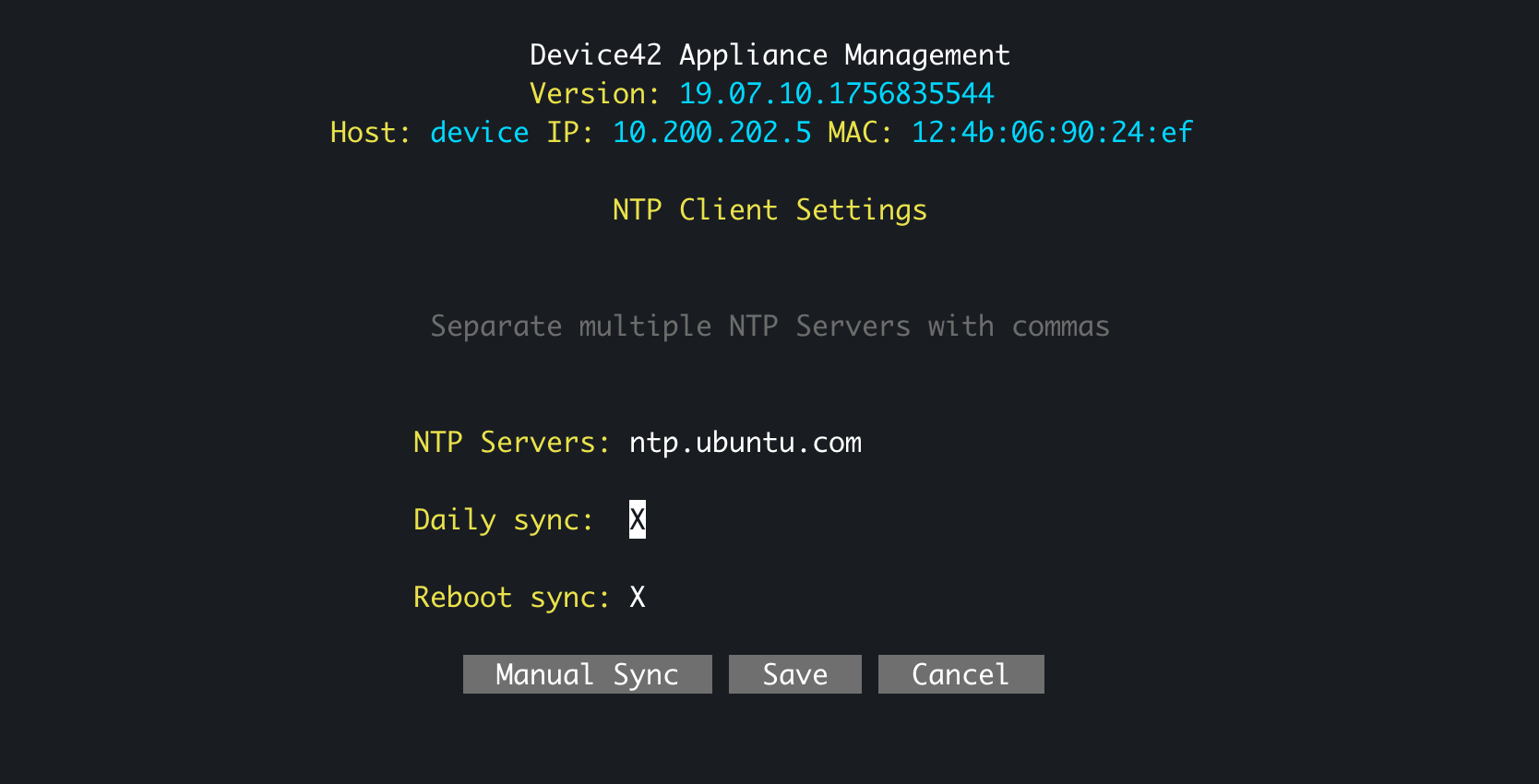This screenshot has width=1539, height=784.
Task: Focus the NTP Servers field with ntp.ubuntu.com
Action: [745, 443]
